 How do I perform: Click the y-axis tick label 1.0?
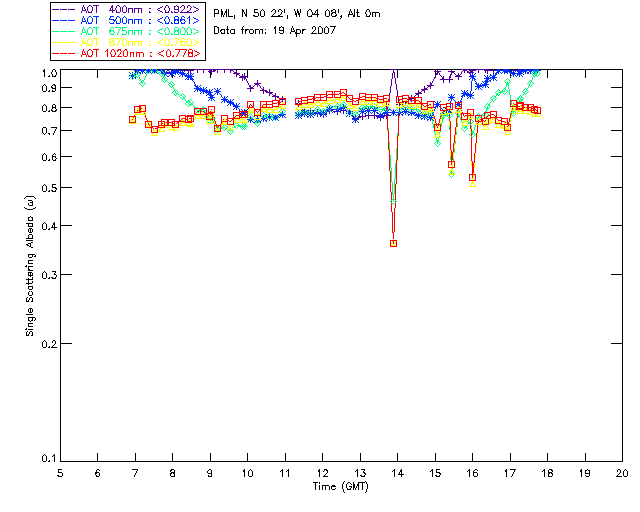tap(49, 73)
